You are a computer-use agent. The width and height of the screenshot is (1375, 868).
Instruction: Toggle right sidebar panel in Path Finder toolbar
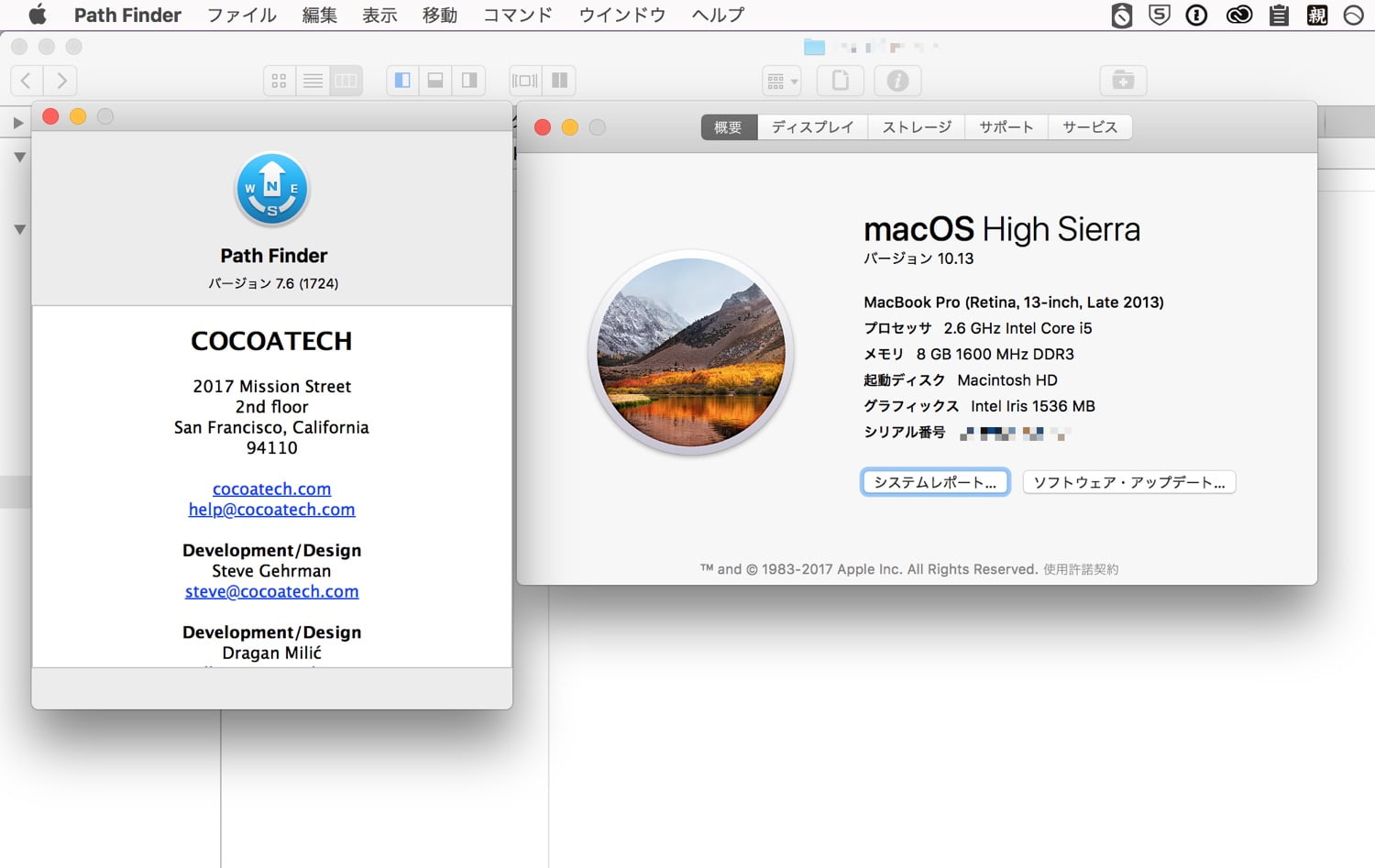(468, 81)
